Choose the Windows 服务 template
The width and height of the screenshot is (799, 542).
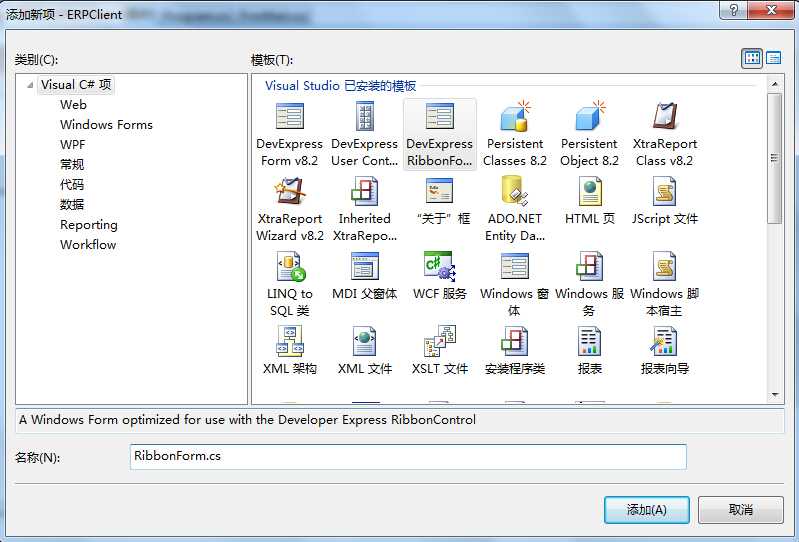tap(590, 284)
